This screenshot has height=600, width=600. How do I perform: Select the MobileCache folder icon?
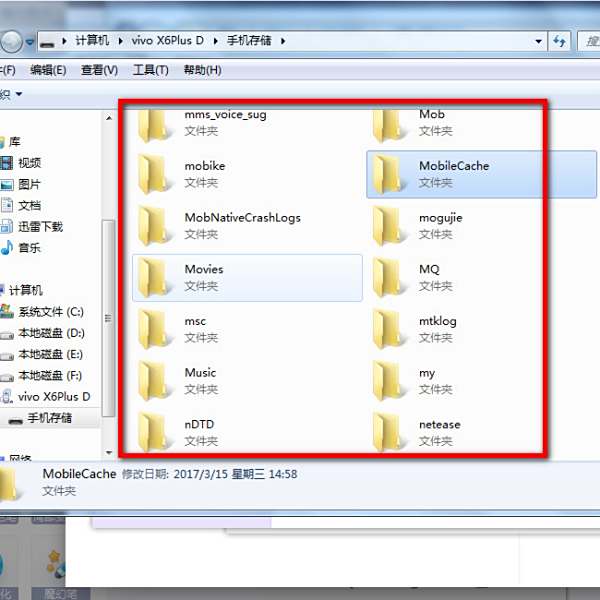(x=389, y=174)
